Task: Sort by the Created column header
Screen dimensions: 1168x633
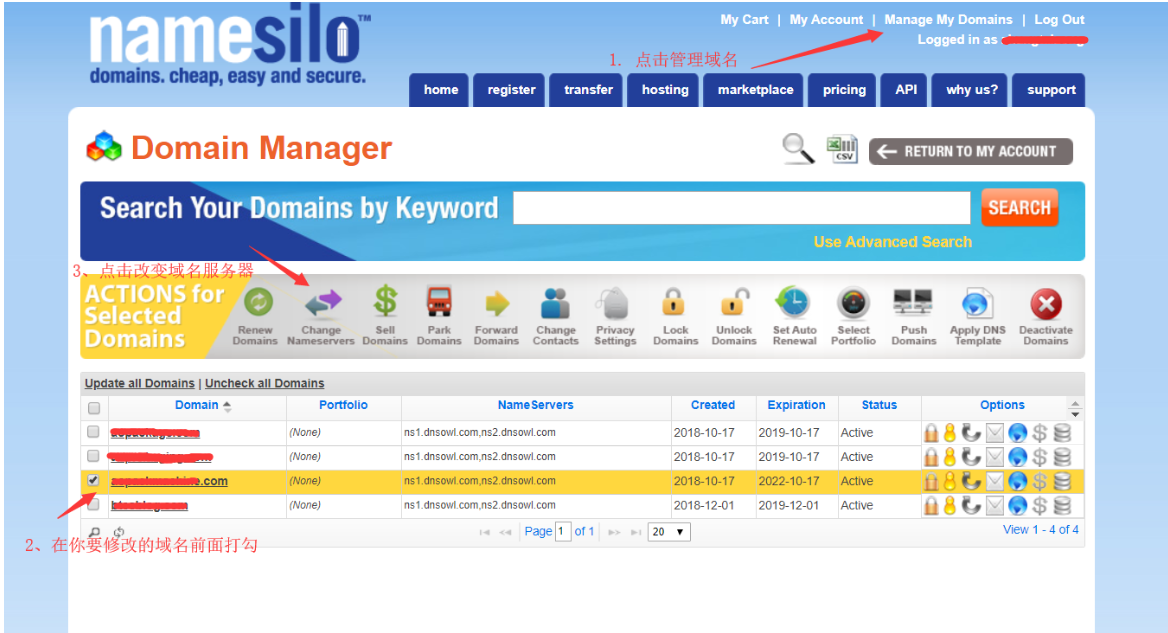Action: (x=713, y=405)
